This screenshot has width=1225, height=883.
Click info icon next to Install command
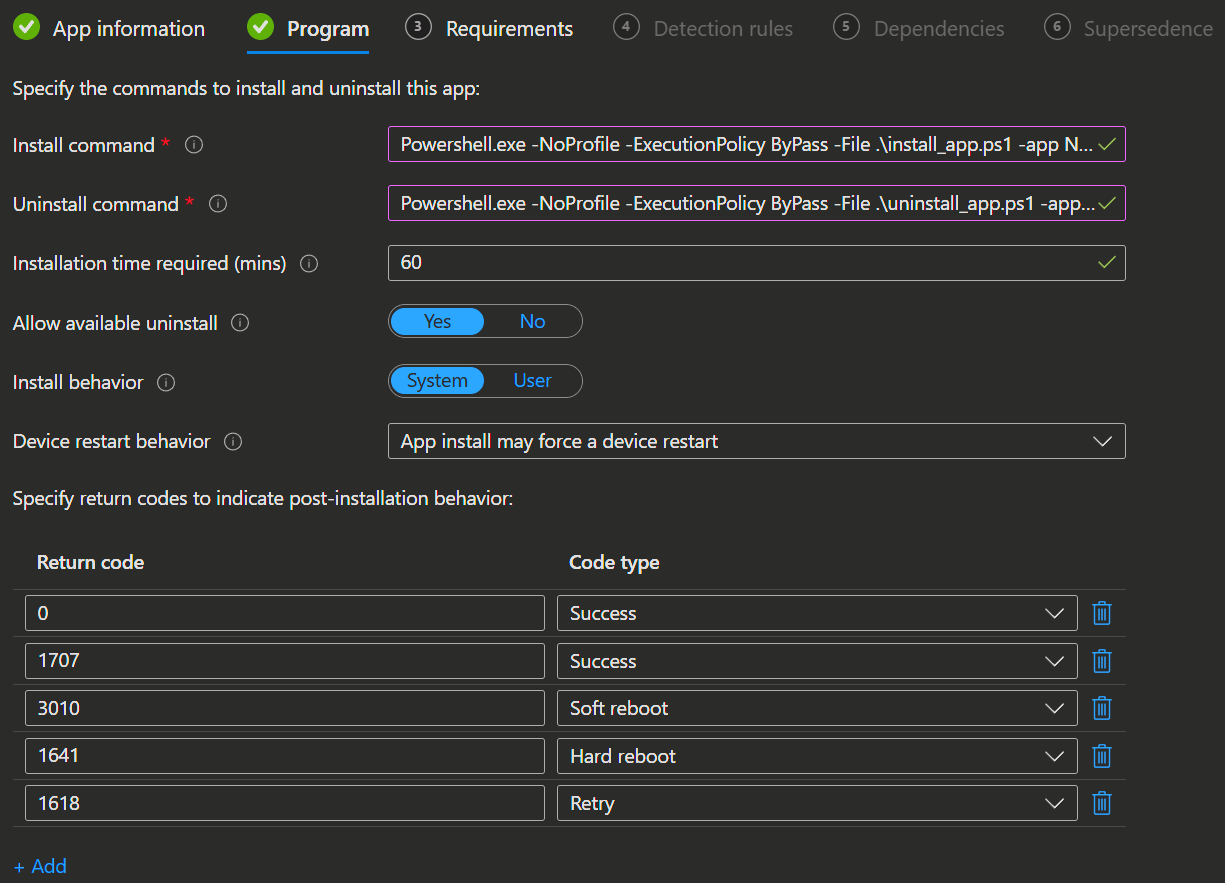(x=195, y=145)
